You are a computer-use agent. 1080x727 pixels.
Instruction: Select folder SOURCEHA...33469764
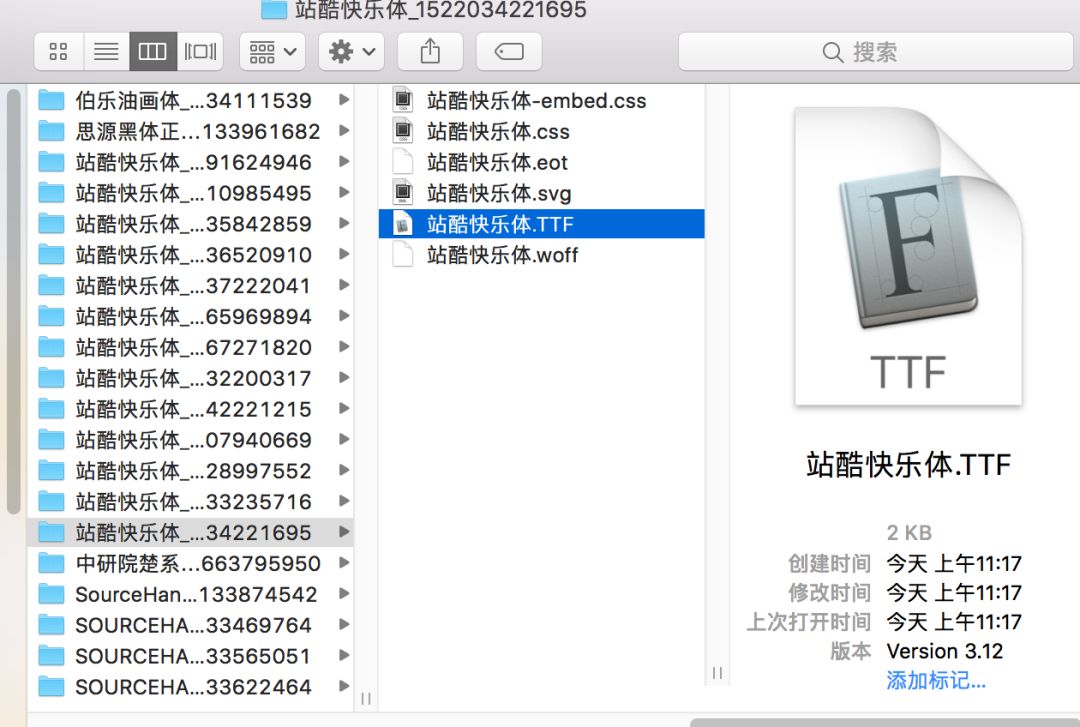(191, 625)
